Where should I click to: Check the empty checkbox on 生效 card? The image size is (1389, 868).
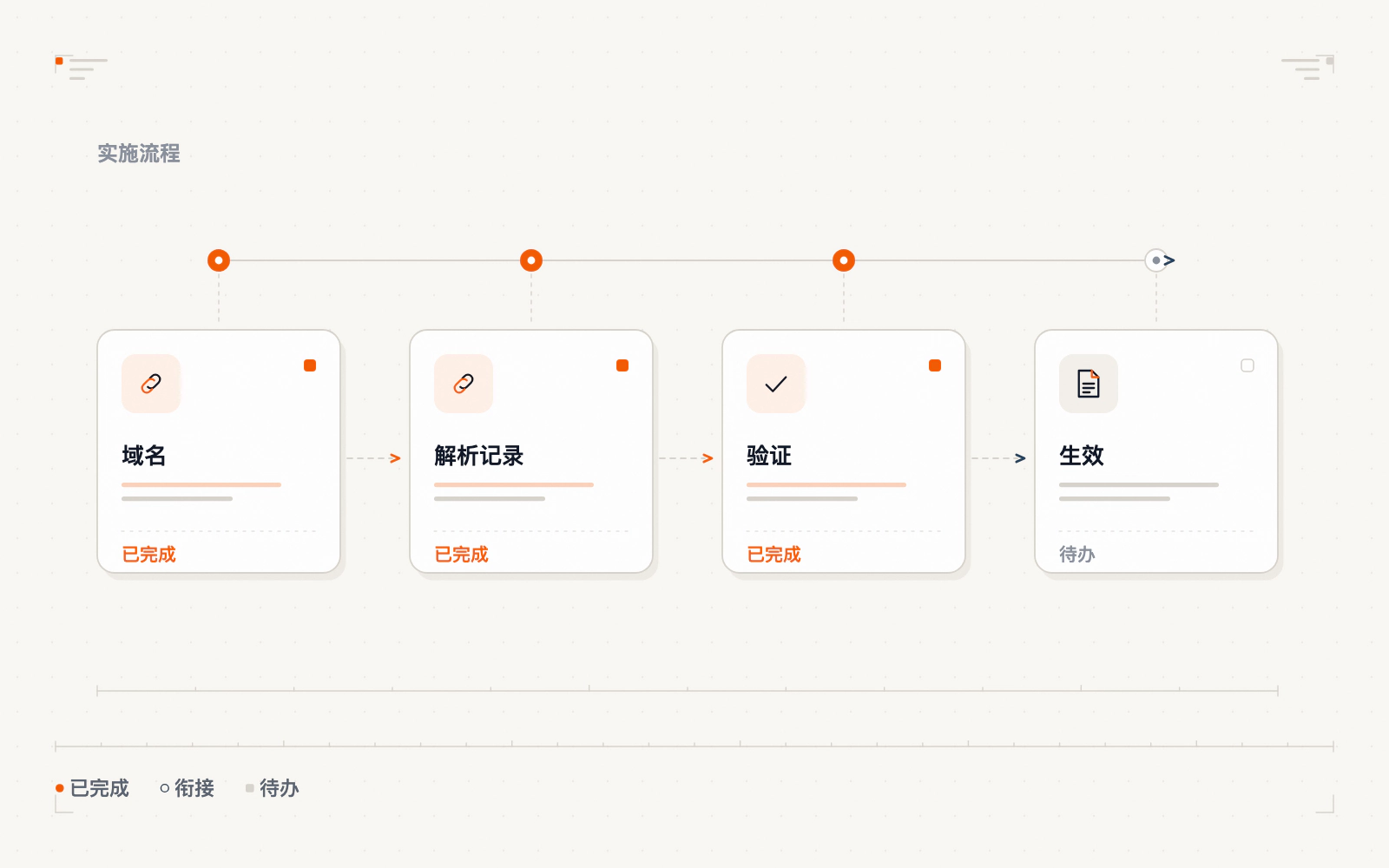click(x=1247, y=365)
